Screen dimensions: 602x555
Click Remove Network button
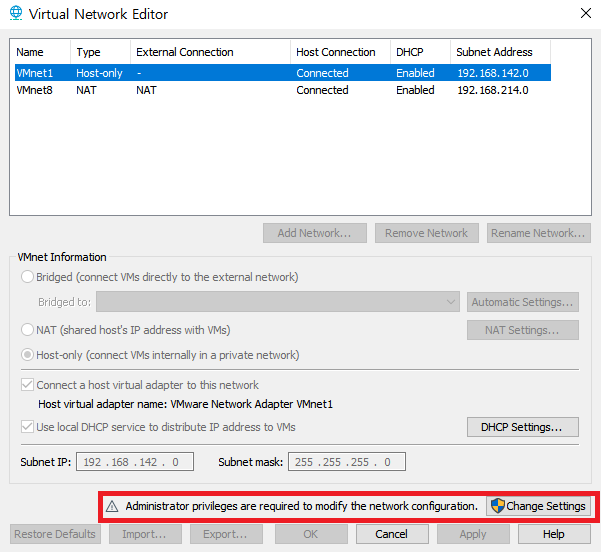pyautogui.click(x=427, y=233)
